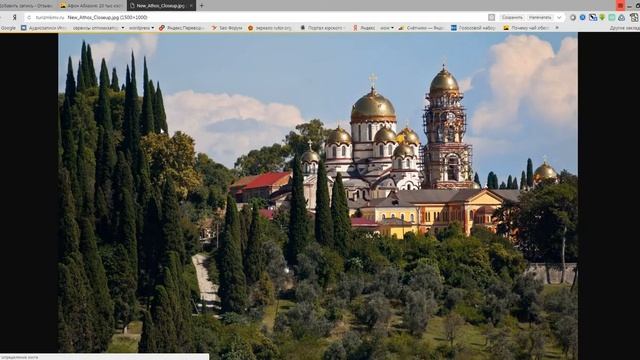Close the New_Athos_Closeup.jpg tab
Screen dimensions: 640x360
pos(191,6)
